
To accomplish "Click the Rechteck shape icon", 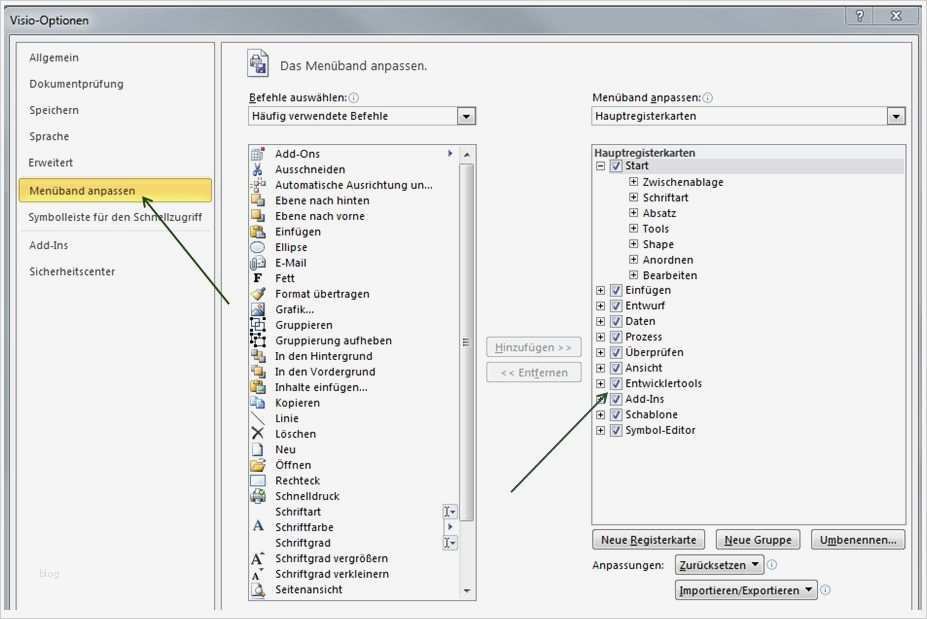I will tap(256, 480).
